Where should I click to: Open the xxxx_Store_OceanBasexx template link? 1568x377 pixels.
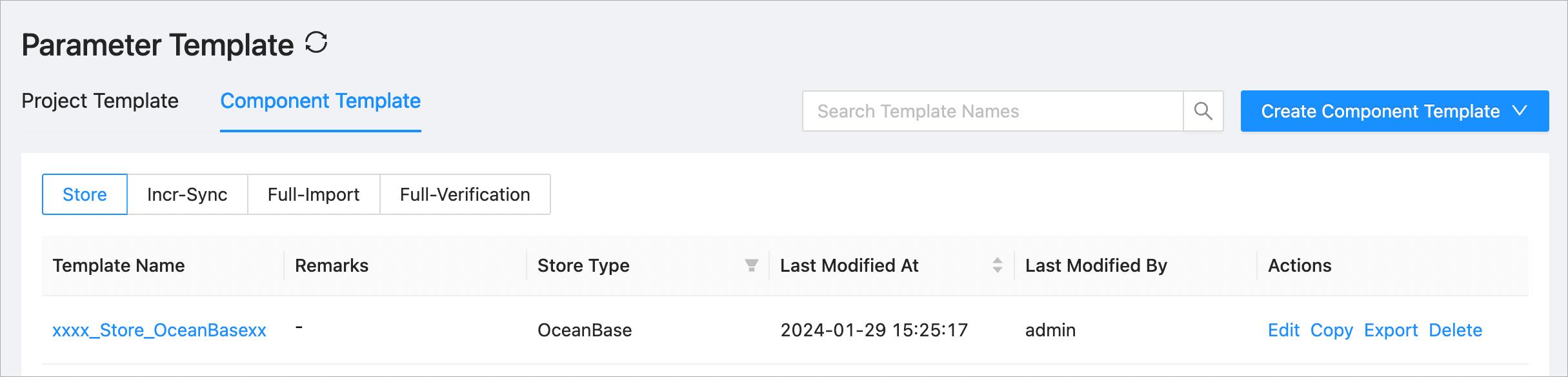tap(159, 331)
